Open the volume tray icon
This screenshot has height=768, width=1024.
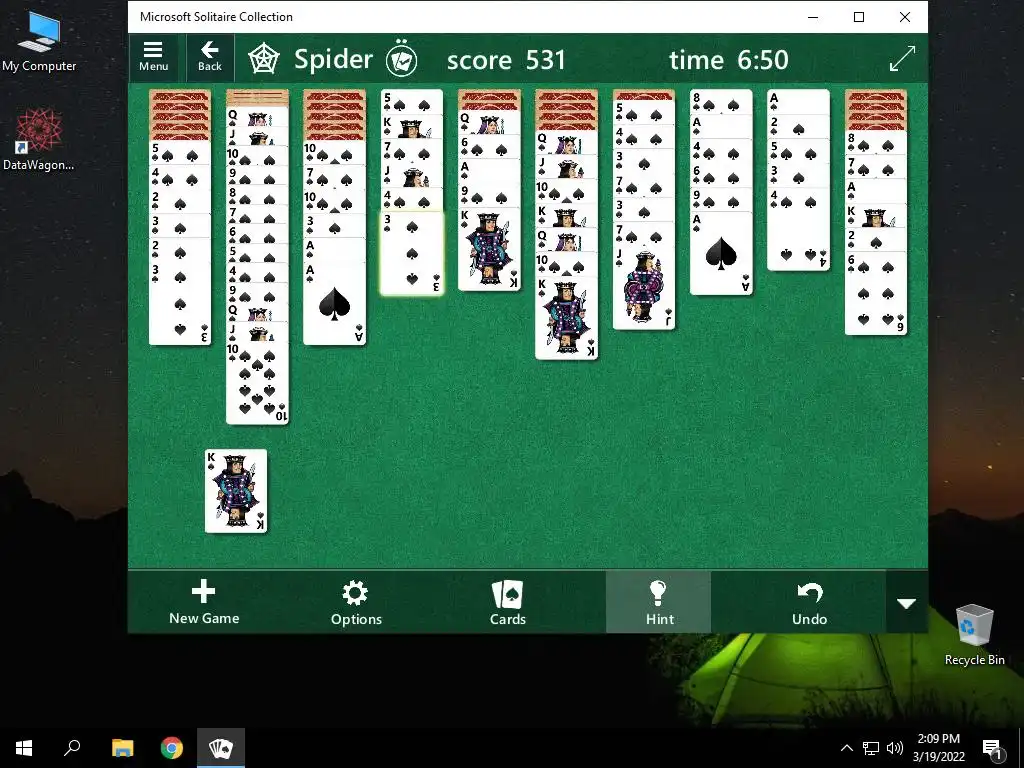pos(895,748)
